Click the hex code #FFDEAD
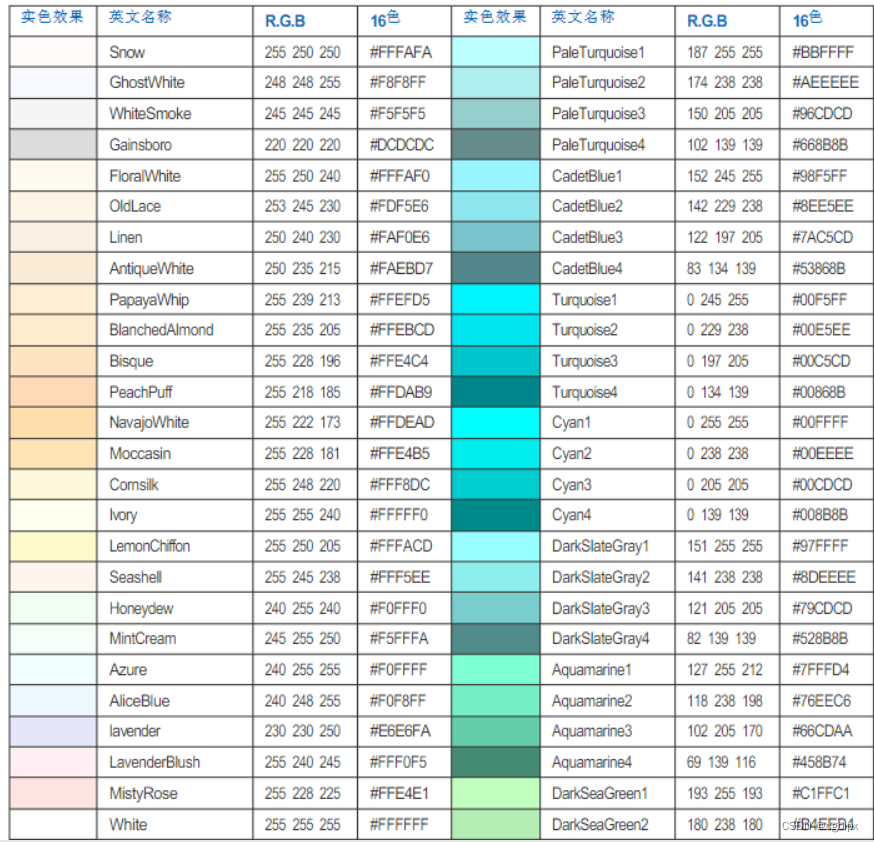This screenshot has width=874, height=842. click(402, 422)
